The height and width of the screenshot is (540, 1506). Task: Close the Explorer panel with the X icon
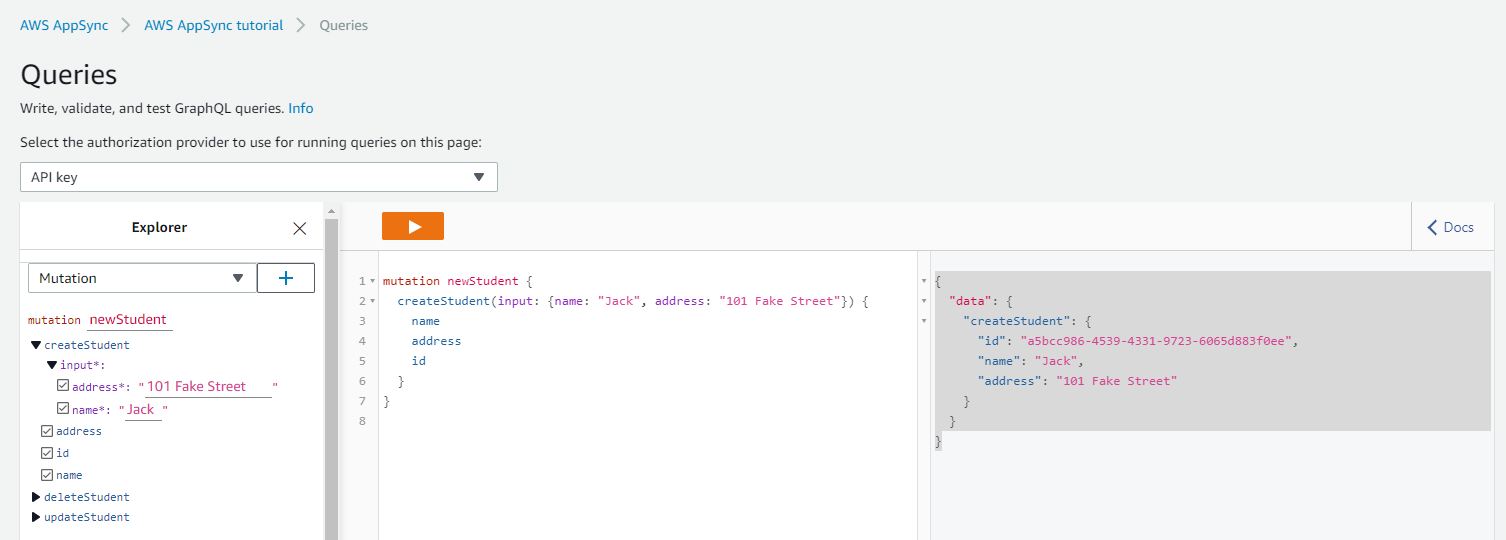[x=299, y=228]
